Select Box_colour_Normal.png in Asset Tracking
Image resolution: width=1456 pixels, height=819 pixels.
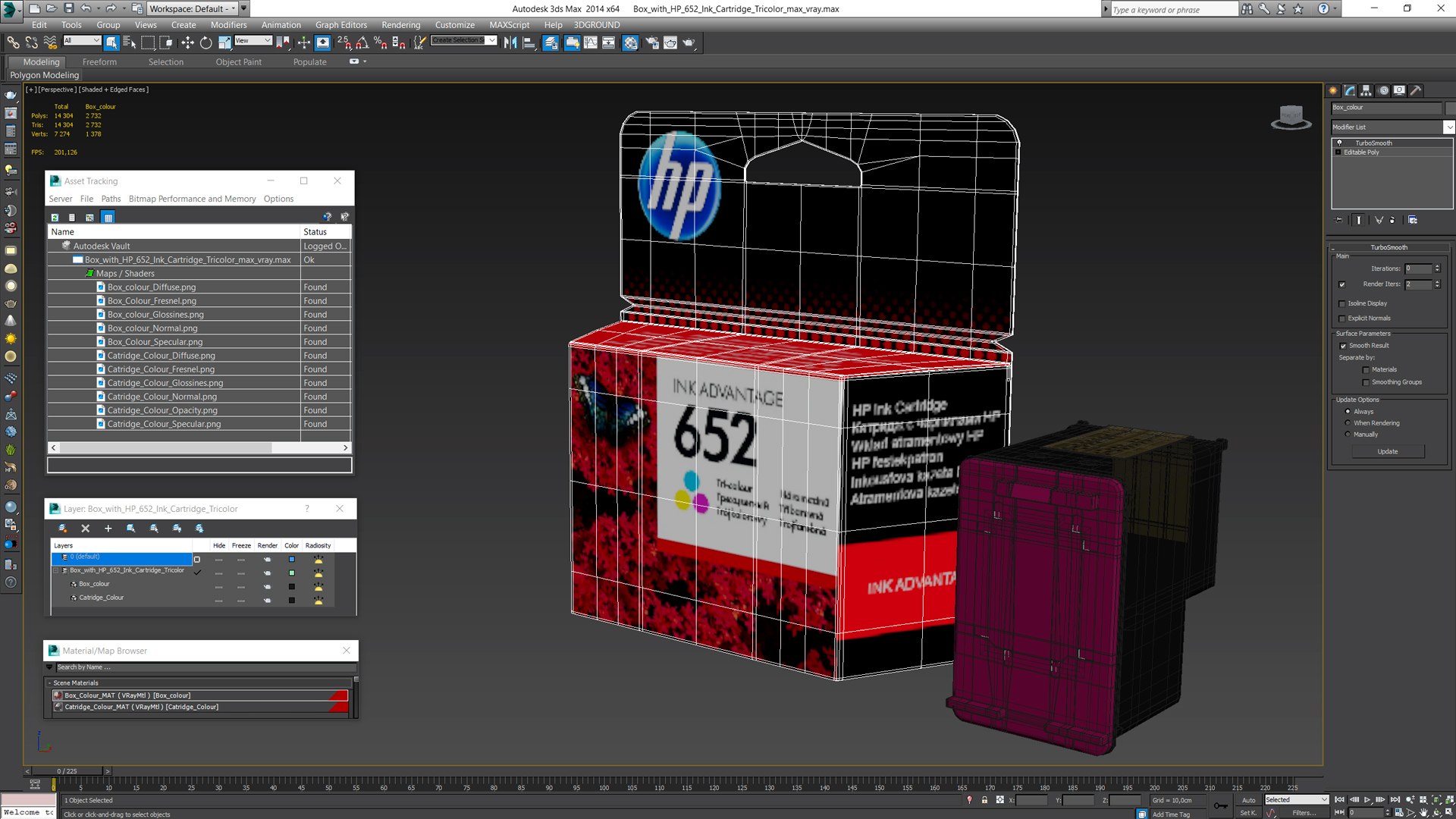(152, 328)
